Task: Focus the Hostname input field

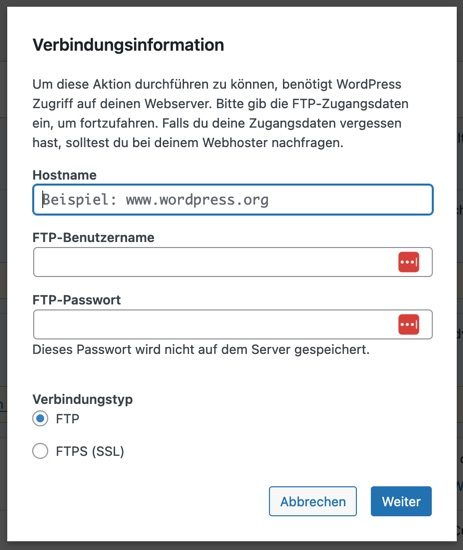Action: point(233,200)
